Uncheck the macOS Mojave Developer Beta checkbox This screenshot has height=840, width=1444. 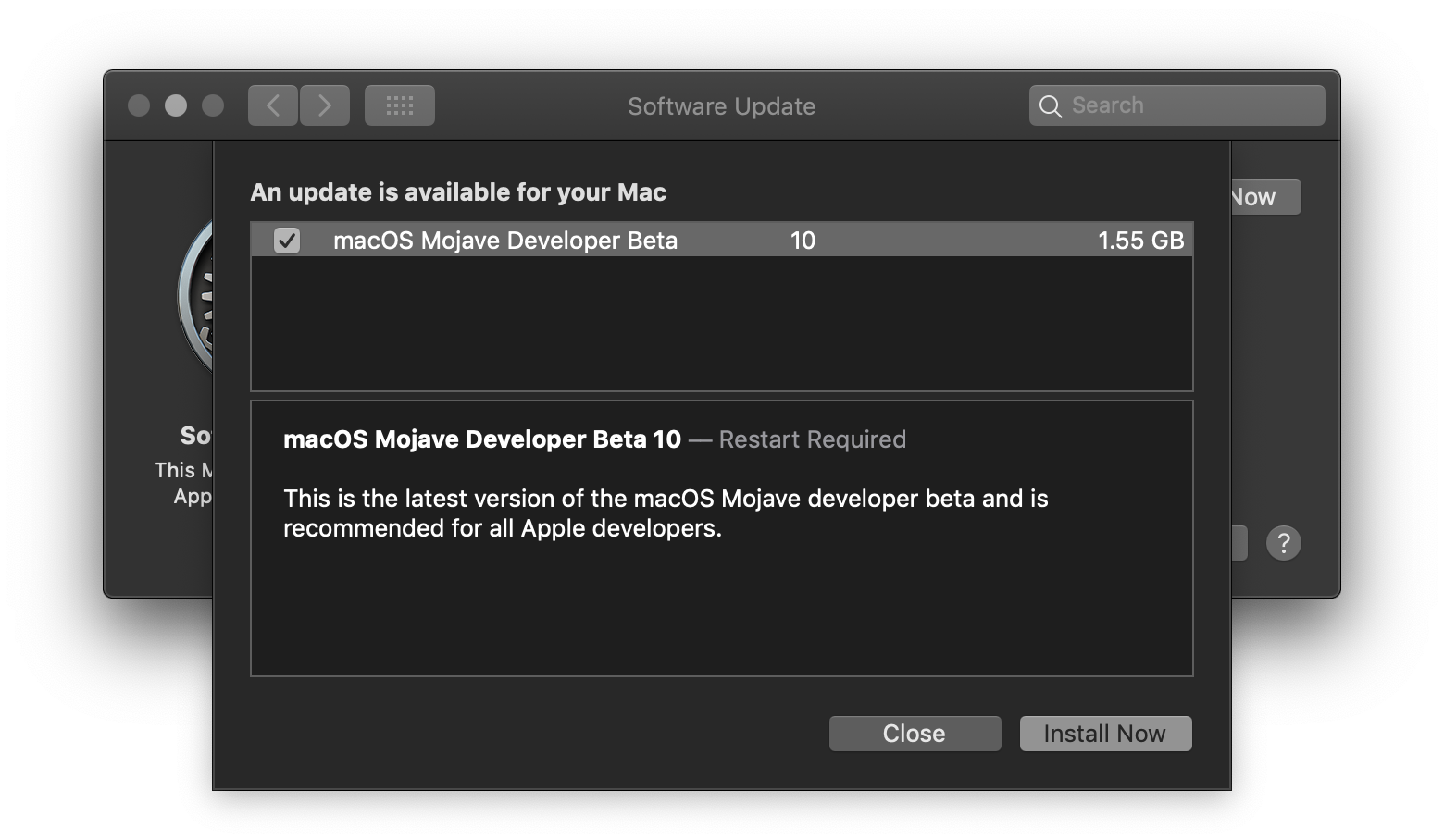287,241
